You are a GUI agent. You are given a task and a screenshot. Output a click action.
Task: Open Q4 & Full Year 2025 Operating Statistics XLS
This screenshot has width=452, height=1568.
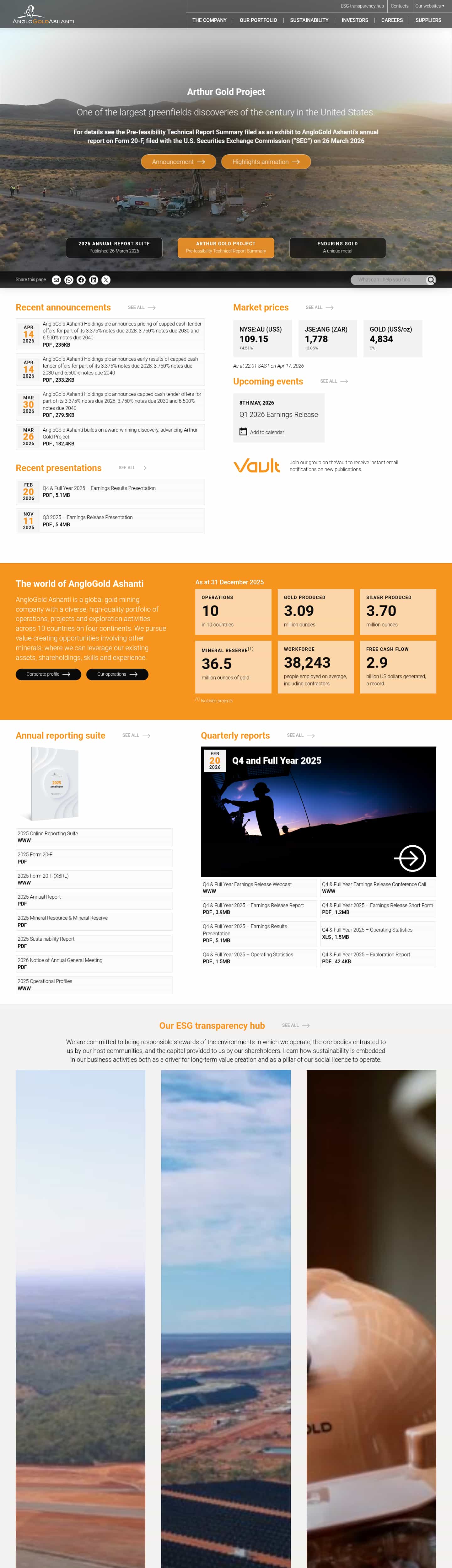(378, 934)
